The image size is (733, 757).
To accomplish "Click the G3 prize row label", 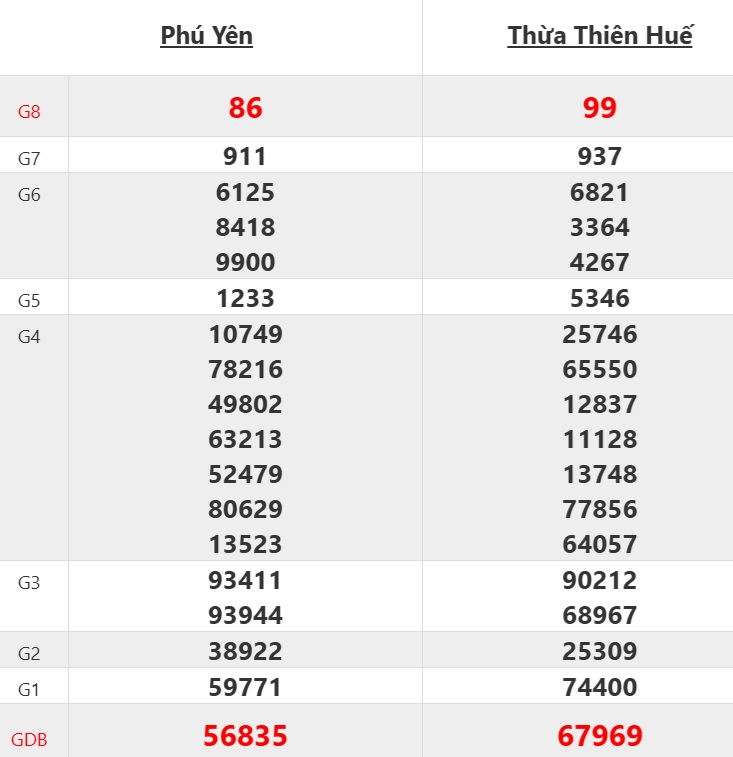I will click(29, 583).
